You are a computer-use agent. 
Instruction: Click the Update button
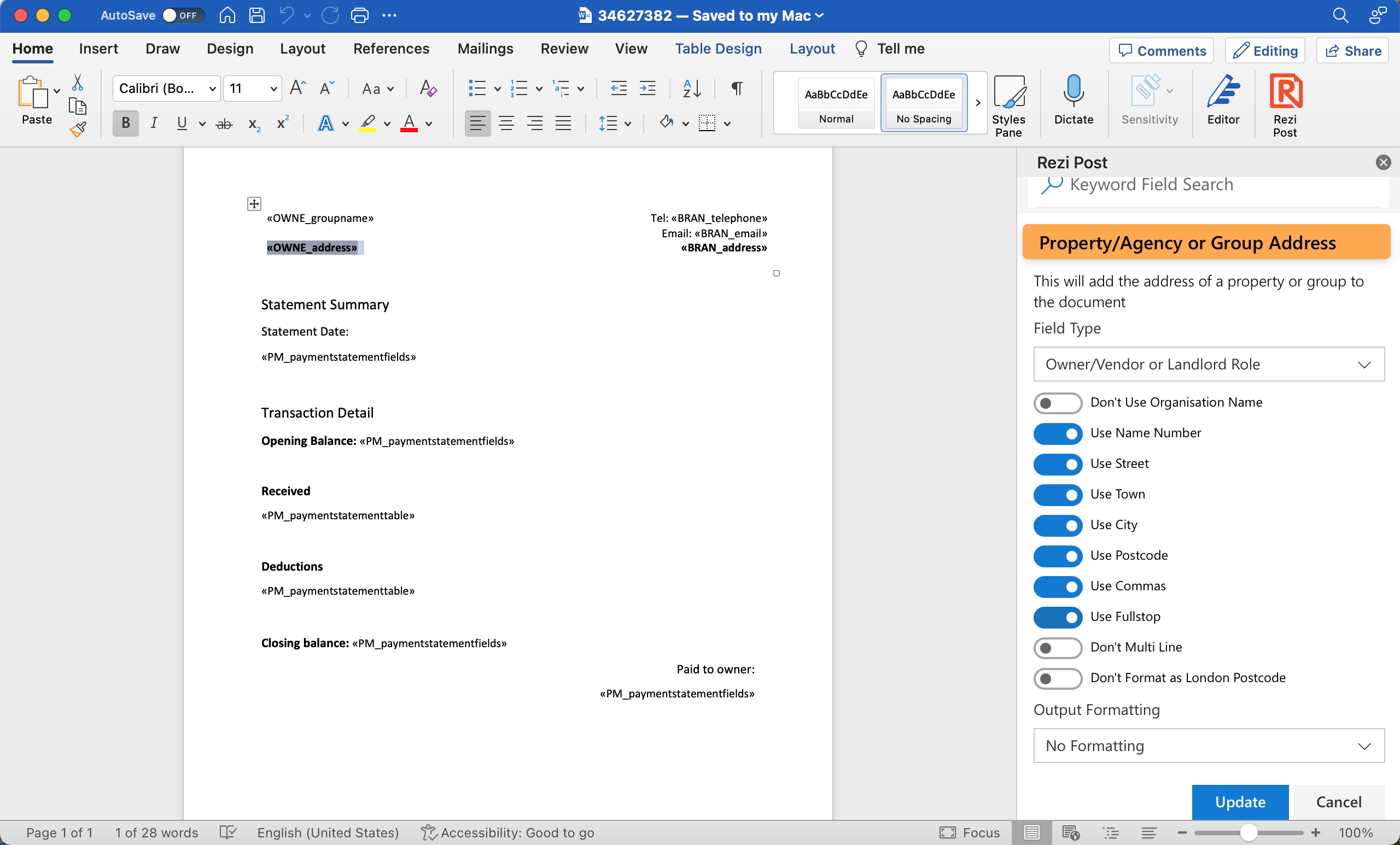pos(1240,802)
